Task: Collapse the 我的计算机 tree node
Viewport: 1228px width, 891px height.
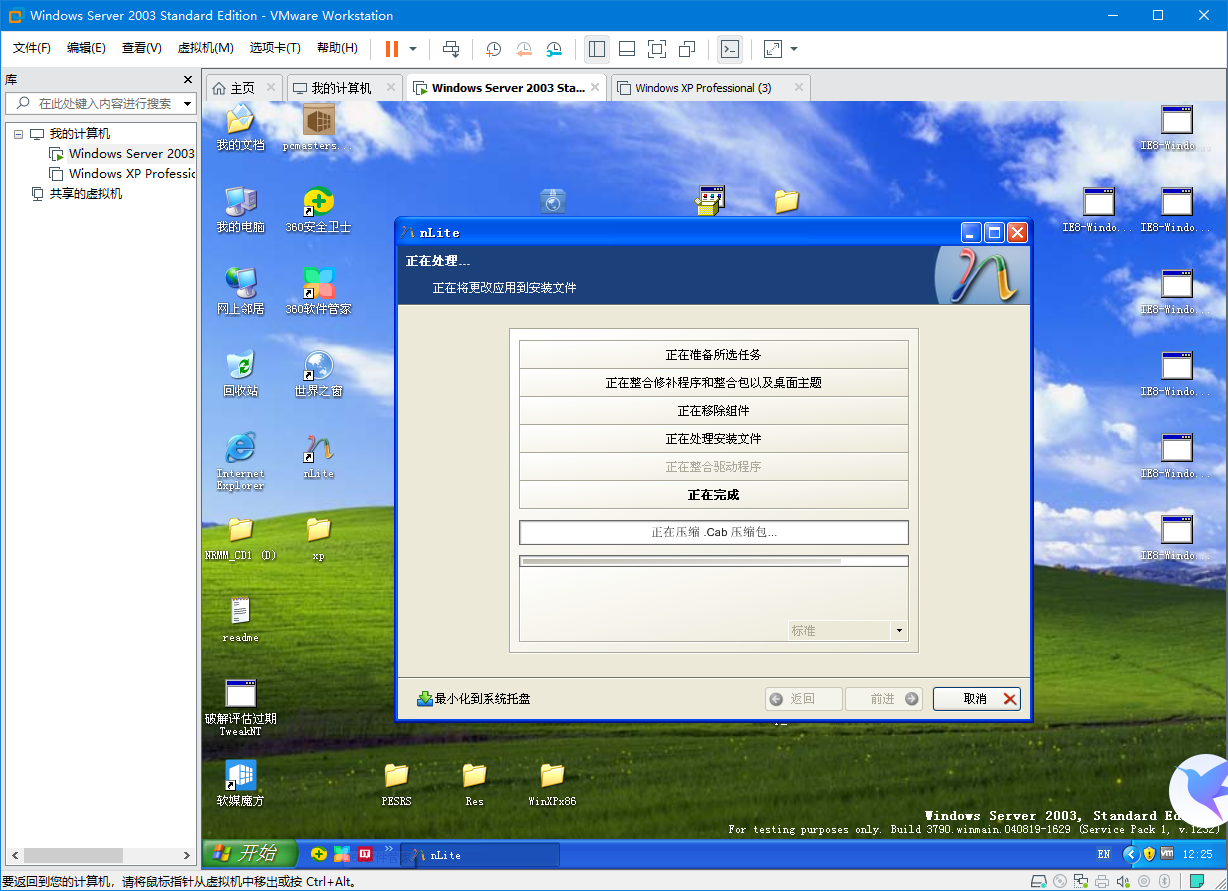Action: pos(18,134)
